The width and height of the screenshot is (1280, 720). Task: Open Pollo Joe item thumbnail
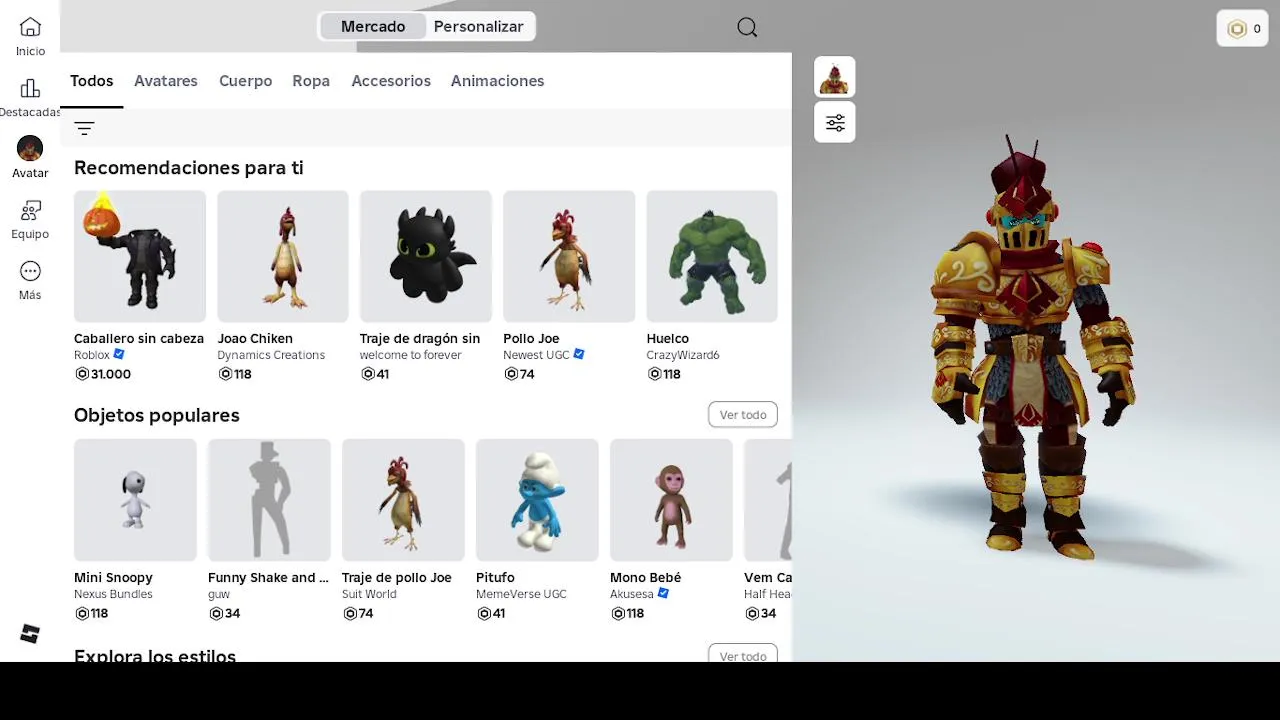pos(569,256)
